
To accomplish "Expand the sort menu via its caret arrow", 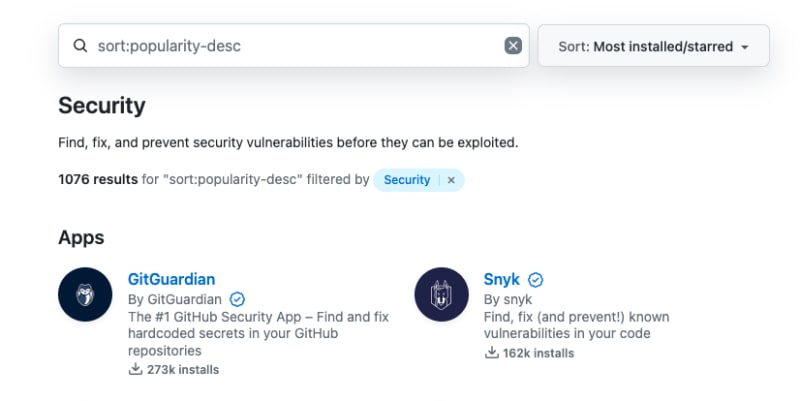I will click(x=745, y=47).
